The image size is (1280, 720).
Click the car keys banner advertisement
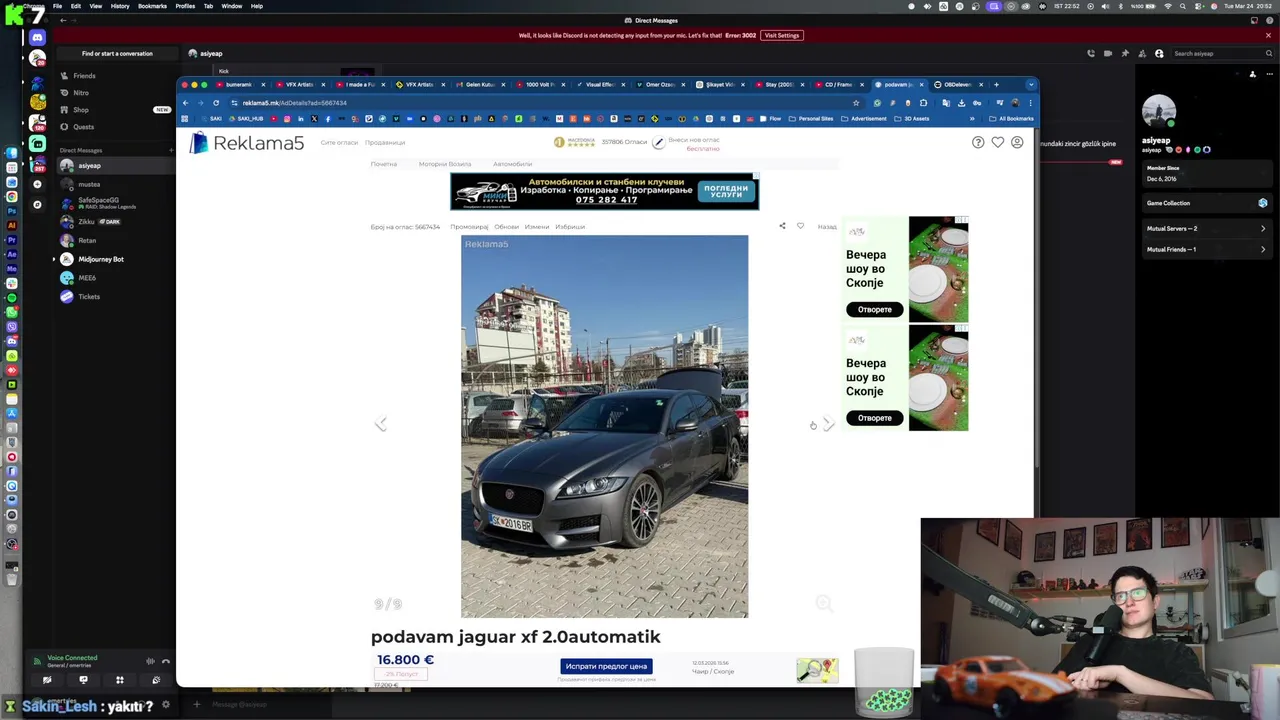coord(604,191)
